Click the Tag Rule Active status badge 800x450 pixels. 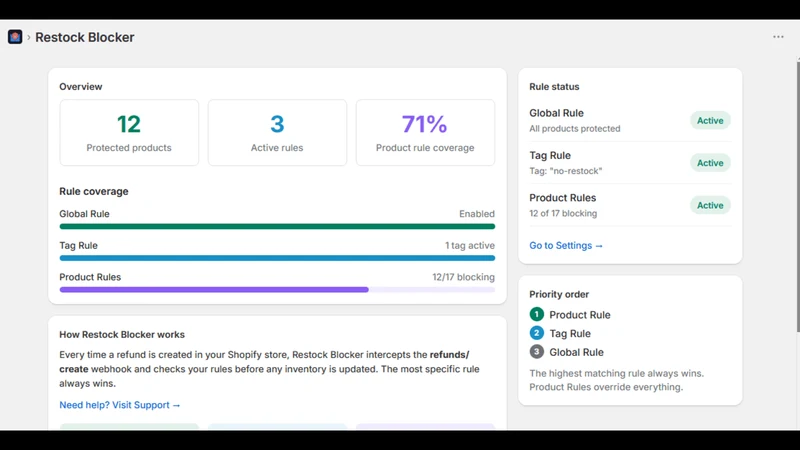[x=710, y=163]
